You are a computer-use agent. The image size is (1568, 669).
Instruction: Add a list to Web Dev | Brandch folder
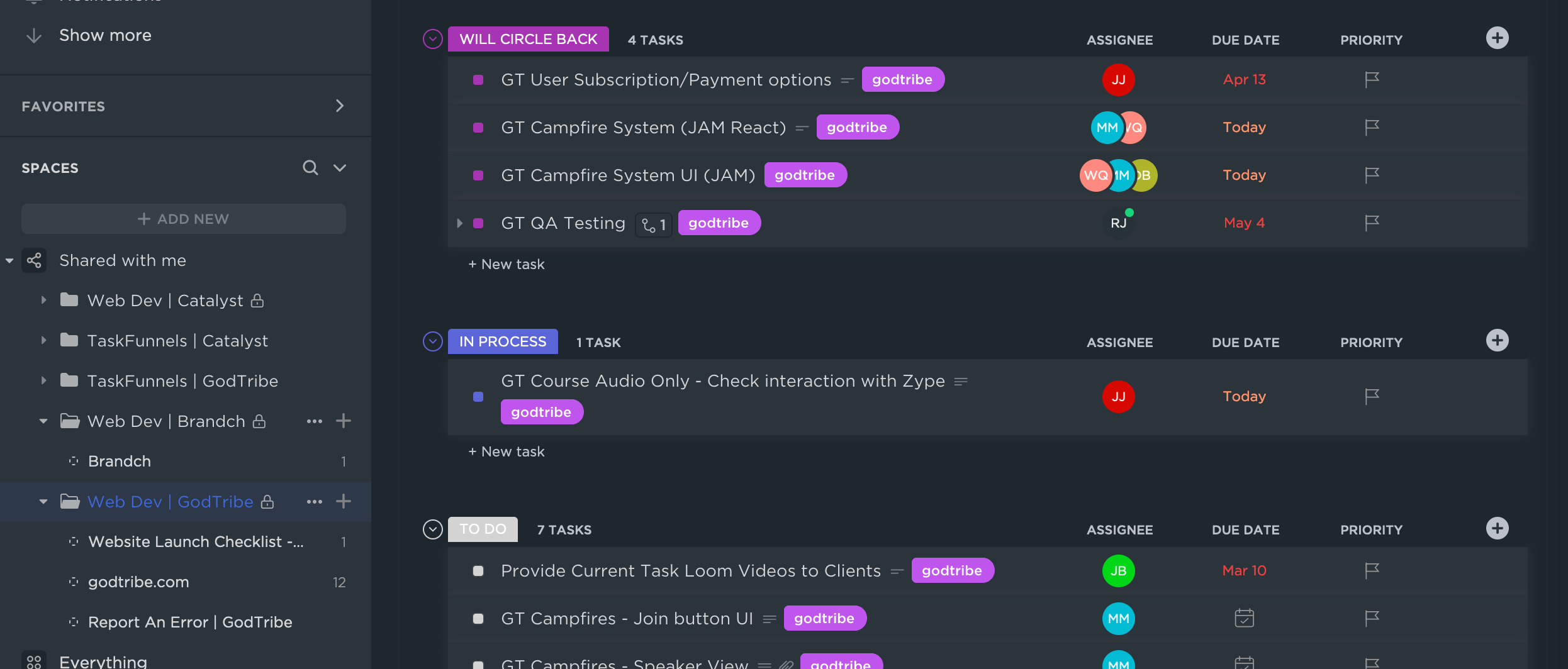point(344,421)
